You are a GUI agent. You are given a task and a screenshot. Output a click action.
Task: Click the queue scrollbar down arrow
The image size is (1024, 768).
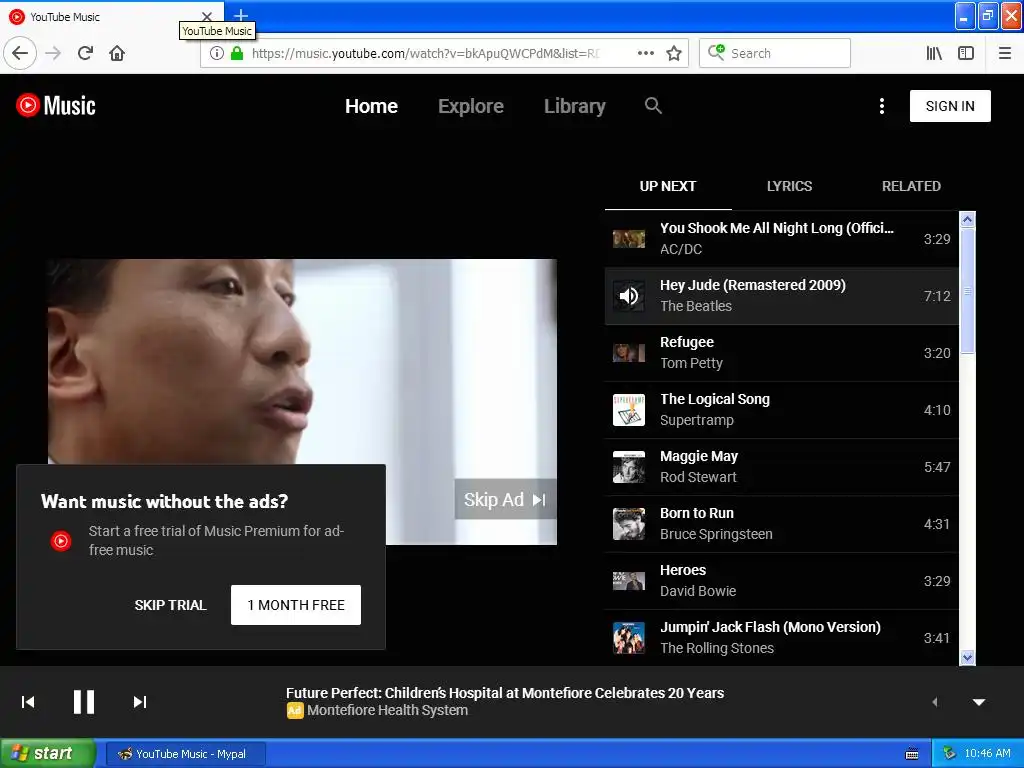tap(967, 658)
